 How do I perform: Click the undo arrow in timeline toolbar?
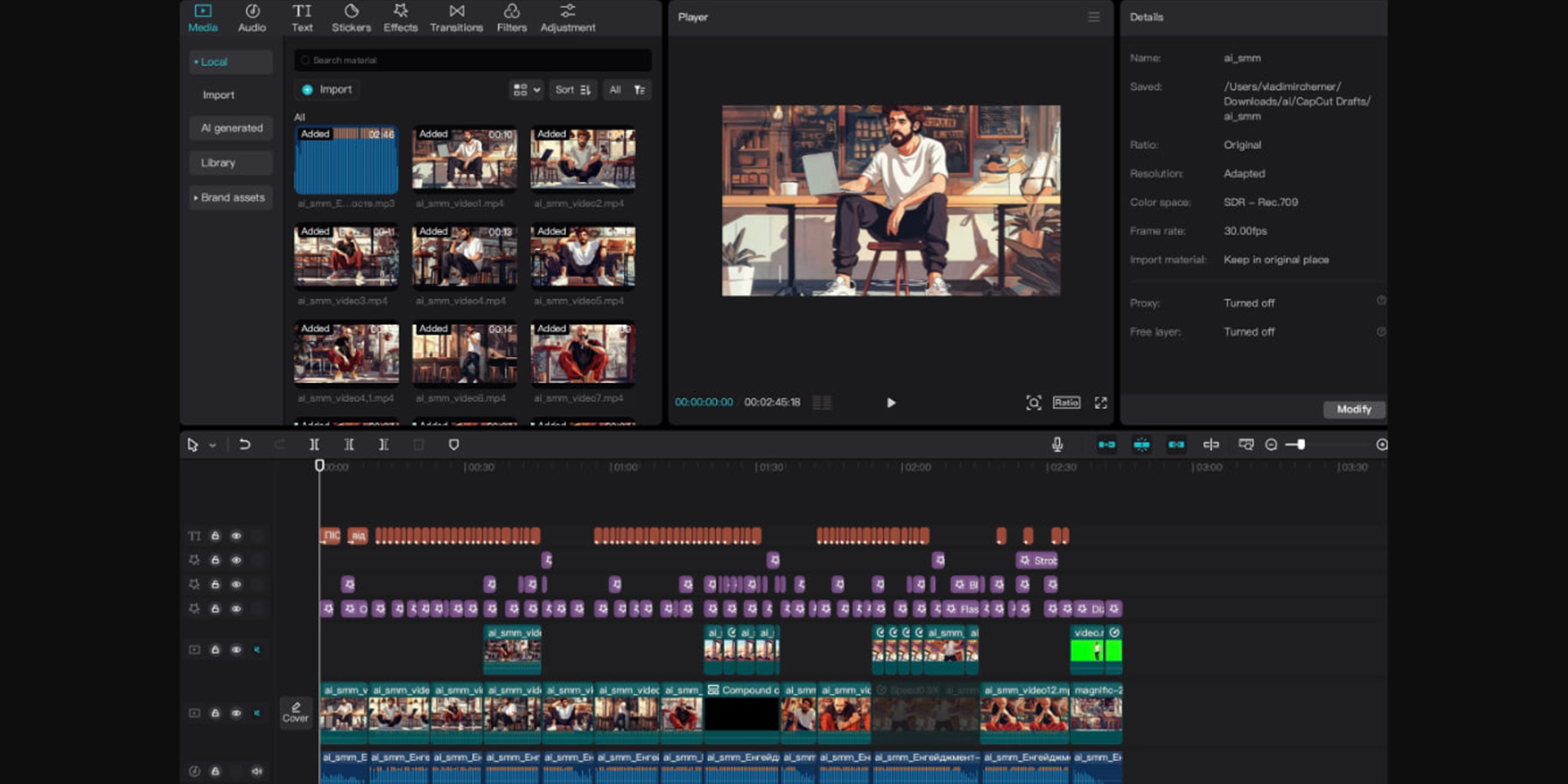[244, 445]
